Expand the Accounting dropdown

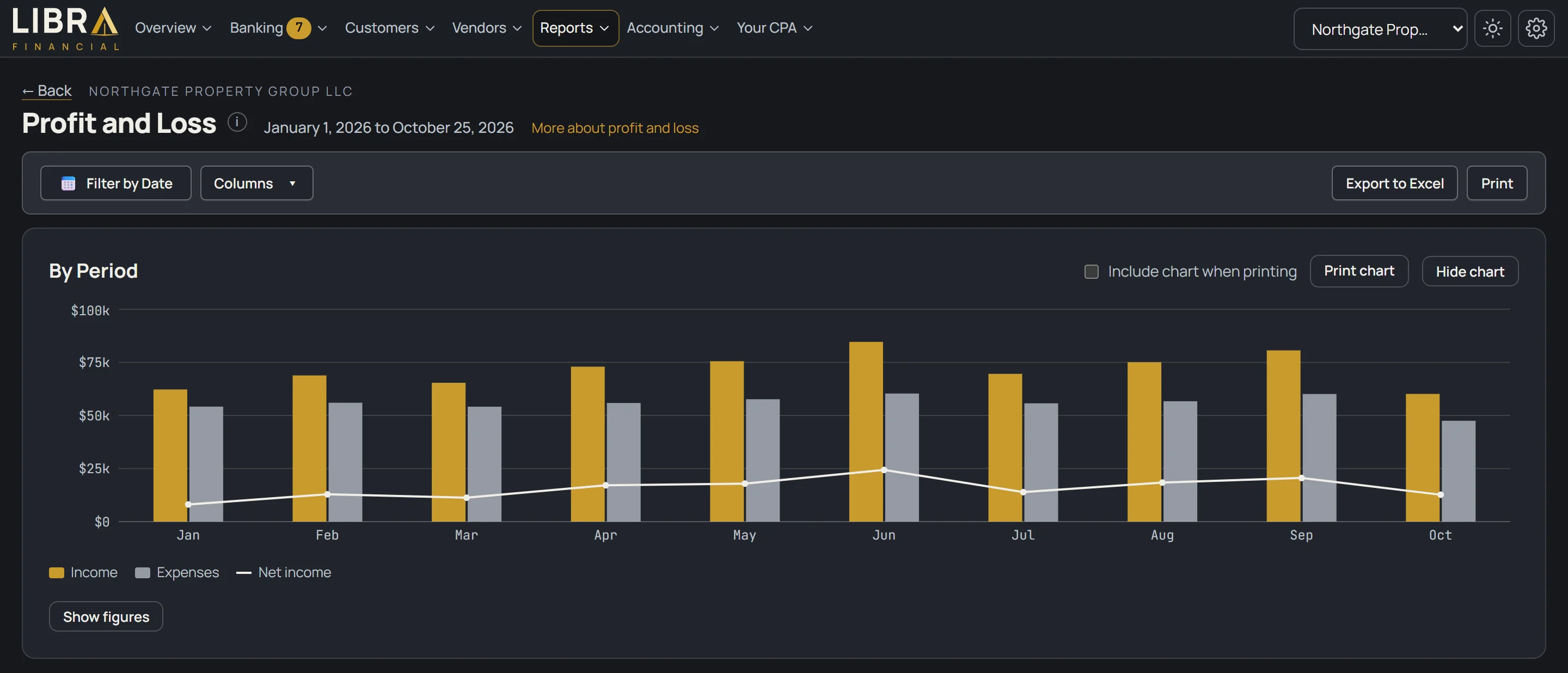coord(672,28)
